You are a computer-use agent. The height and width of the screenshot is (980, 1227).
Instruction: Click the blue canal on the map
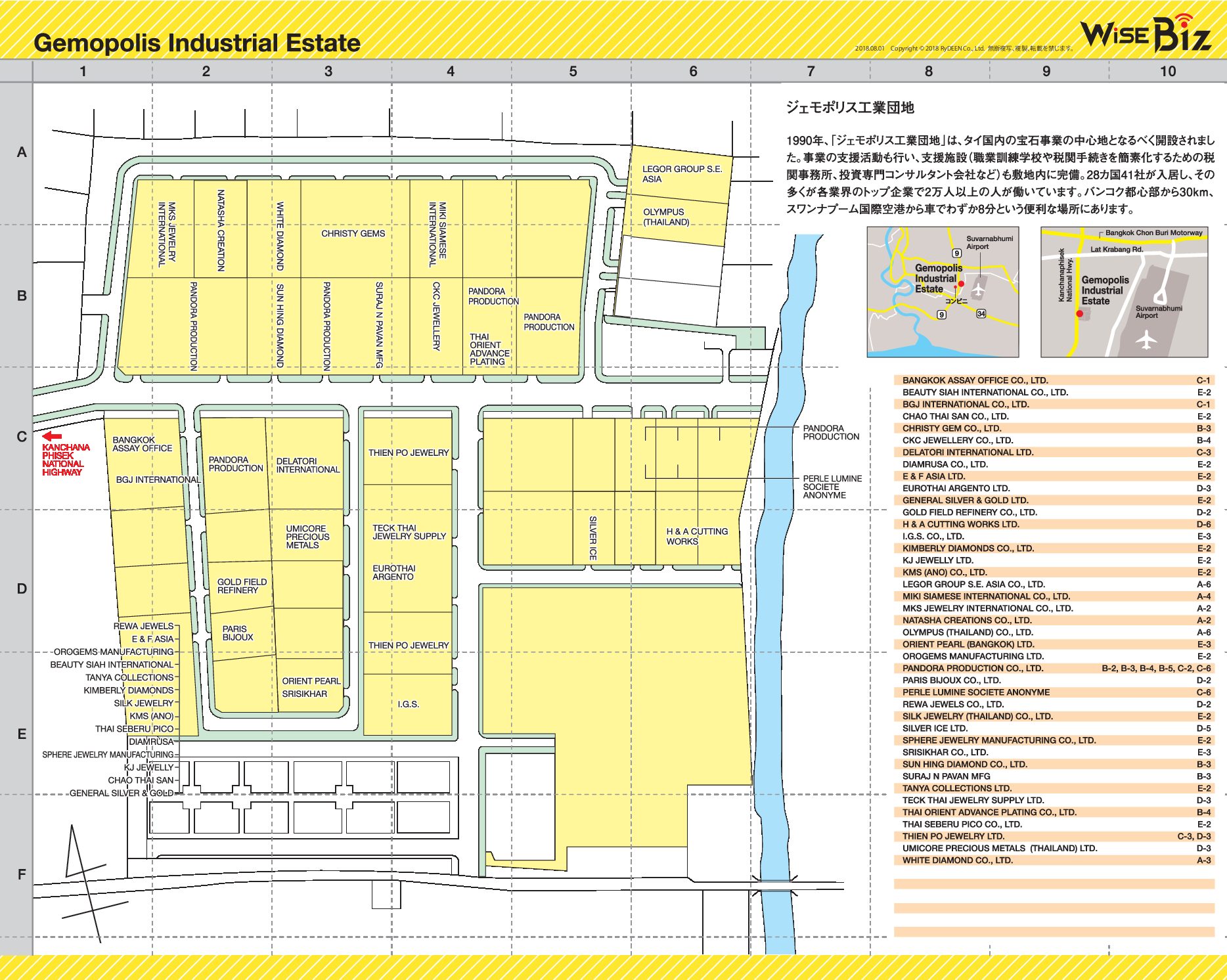(x=777, y=657)
